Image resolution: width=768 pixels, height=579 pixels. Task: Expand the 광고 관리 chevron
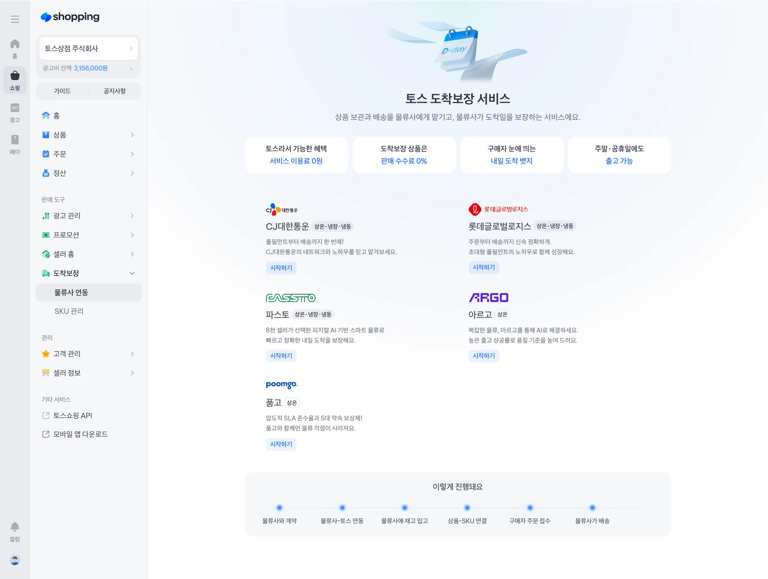click(x=132, y=216)
